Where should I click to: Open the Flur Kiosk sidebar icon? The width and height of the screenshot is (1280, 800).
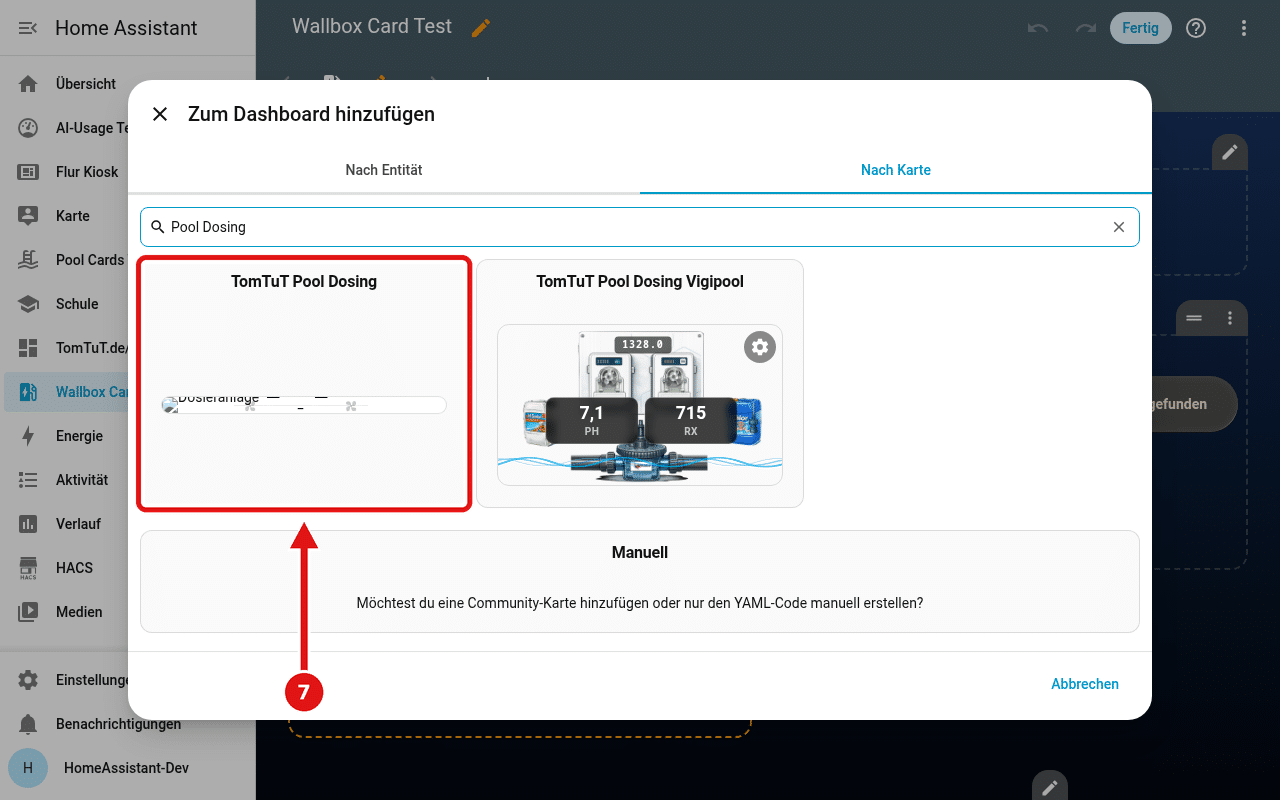click(28, 172)
